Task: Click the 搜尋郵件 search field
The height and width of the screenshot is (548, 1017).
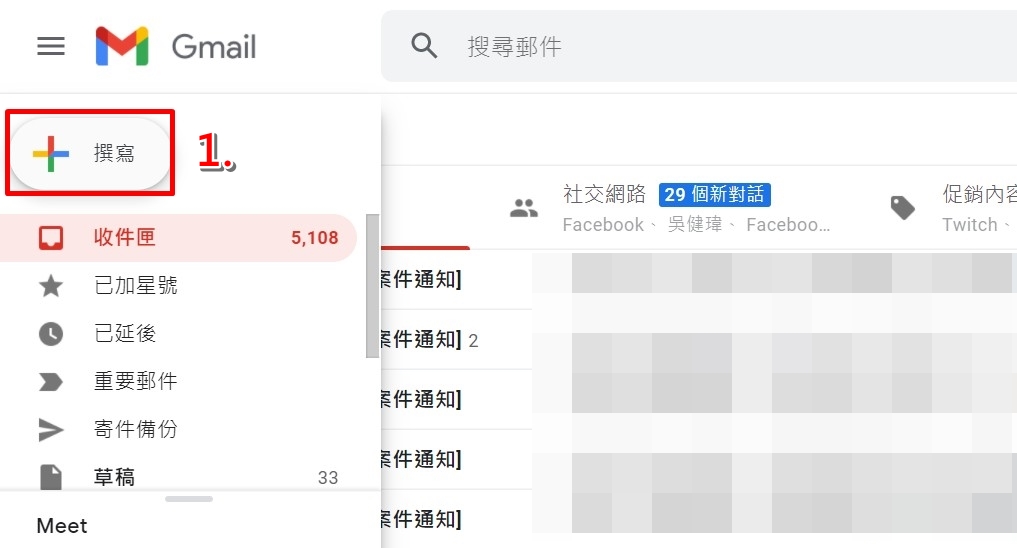Action: [x=700, y=46]
